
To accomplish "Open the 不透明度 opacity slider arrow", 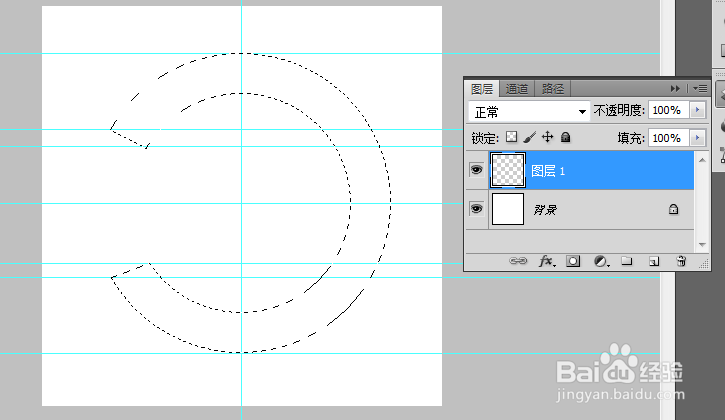I will [x=697, y=110].
